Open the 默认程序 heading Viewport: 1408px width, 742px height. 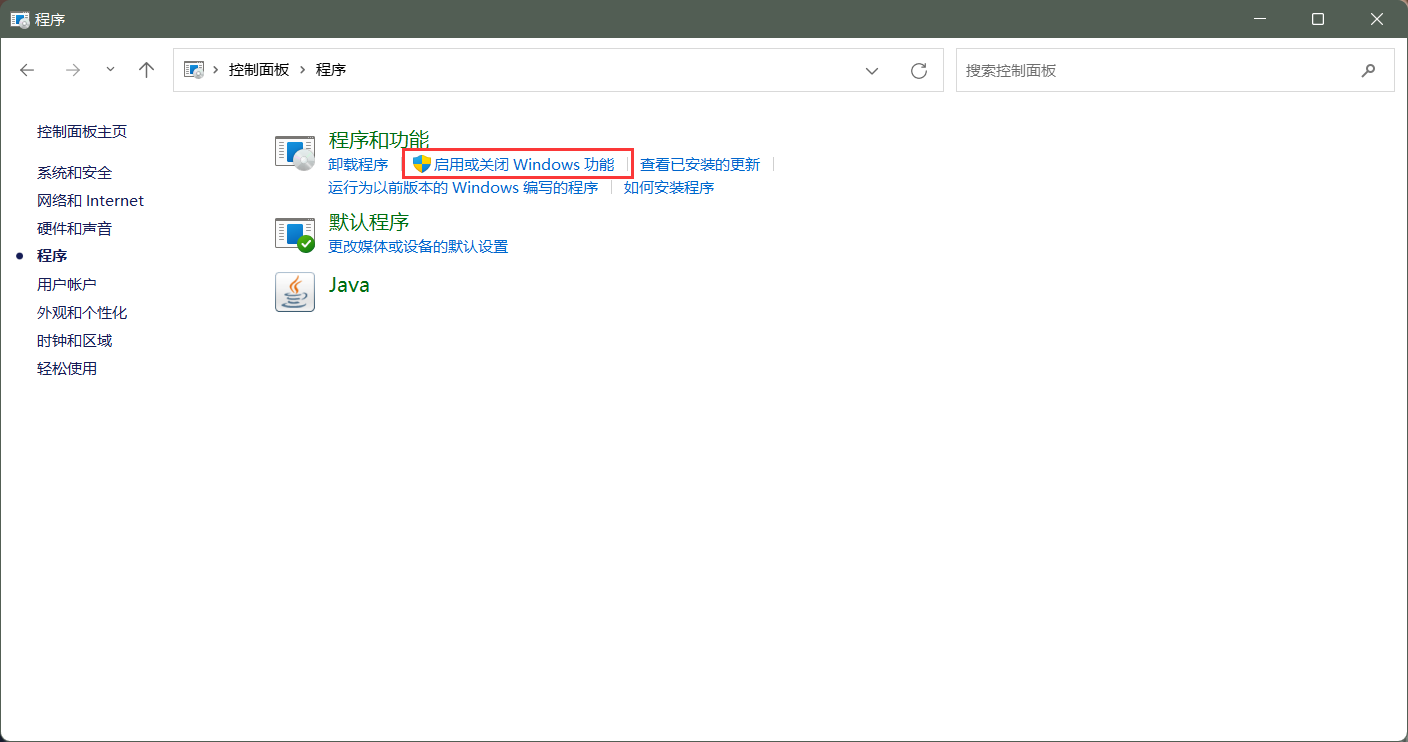click(x=369, y=222)
